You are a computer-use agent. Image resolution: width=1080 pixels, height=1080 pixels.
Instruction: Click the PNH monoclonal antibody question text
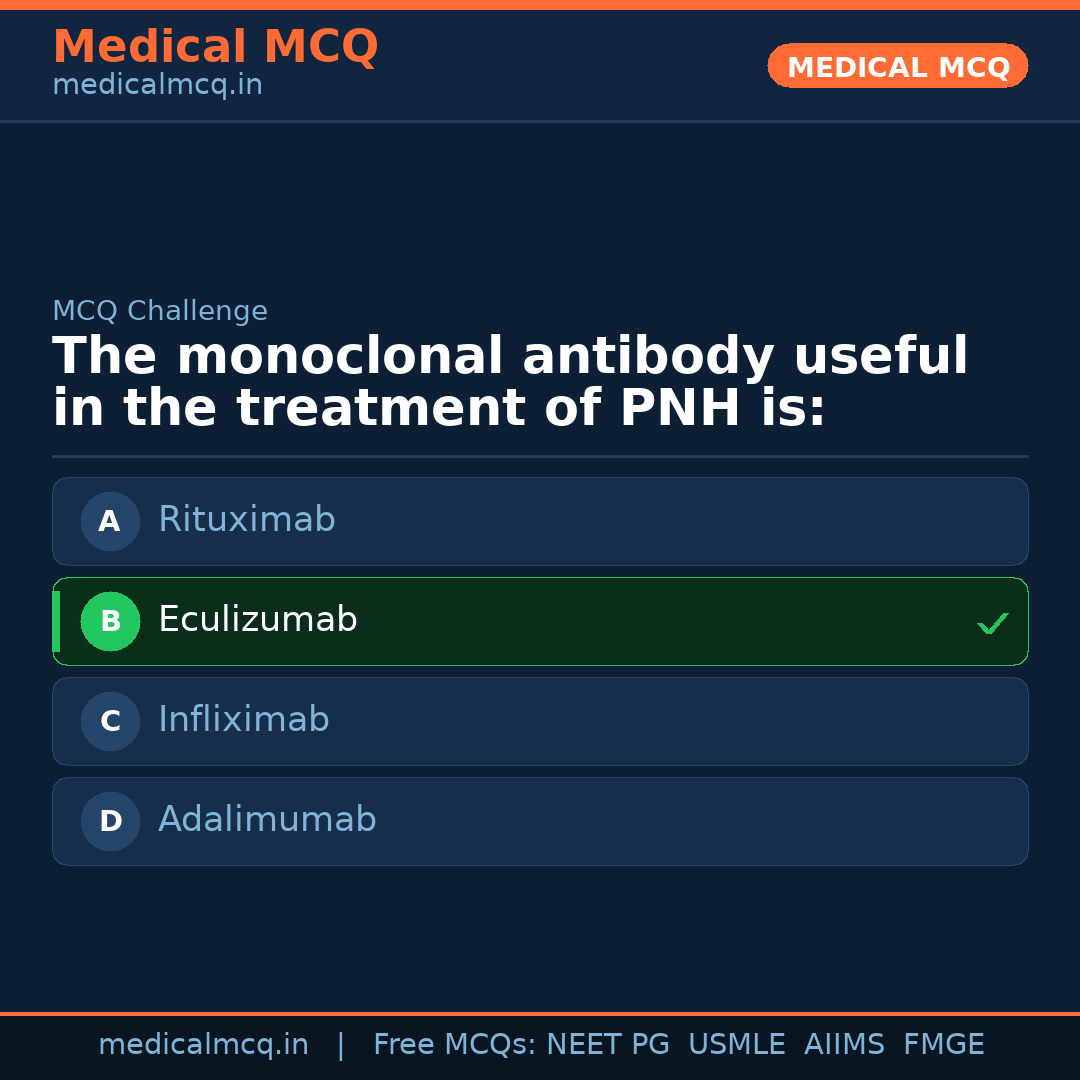510,383
